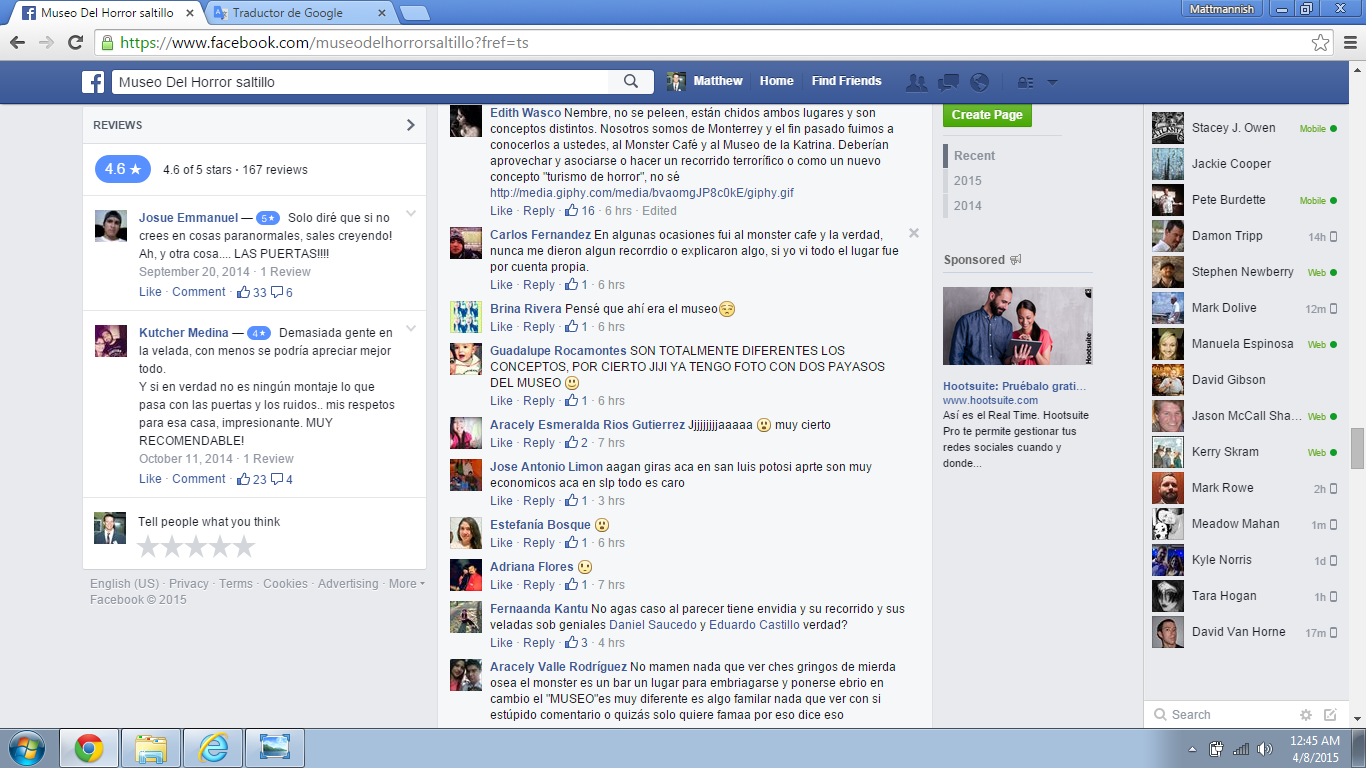Open the messages icon in top bar

point(948,82)
